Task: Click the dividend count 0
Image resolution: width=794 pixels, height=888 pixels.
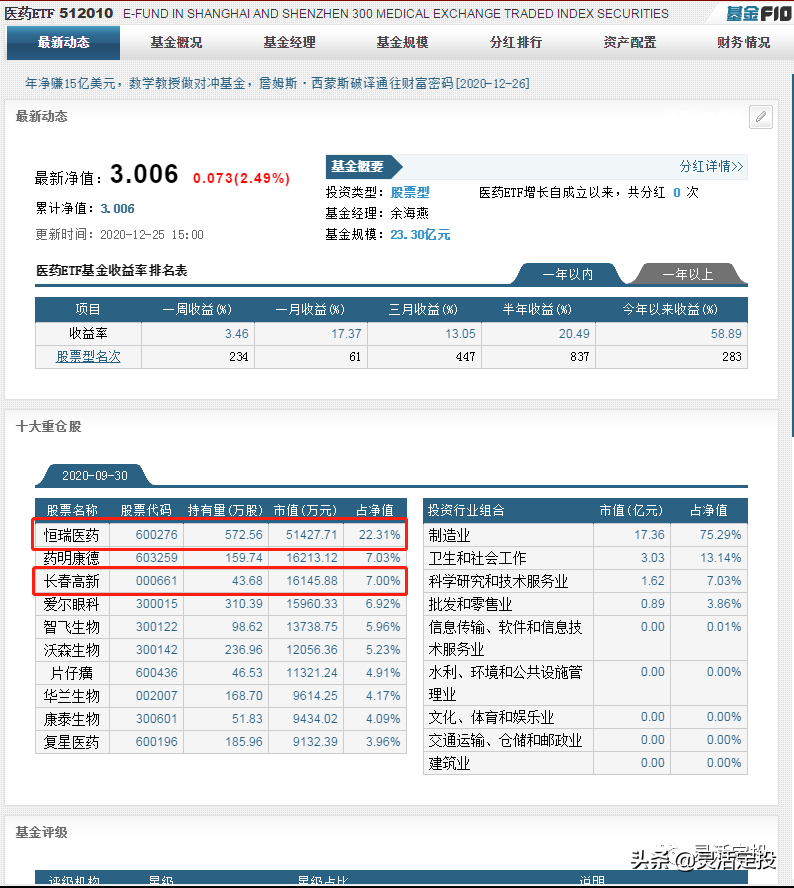Action: (677, 193)
